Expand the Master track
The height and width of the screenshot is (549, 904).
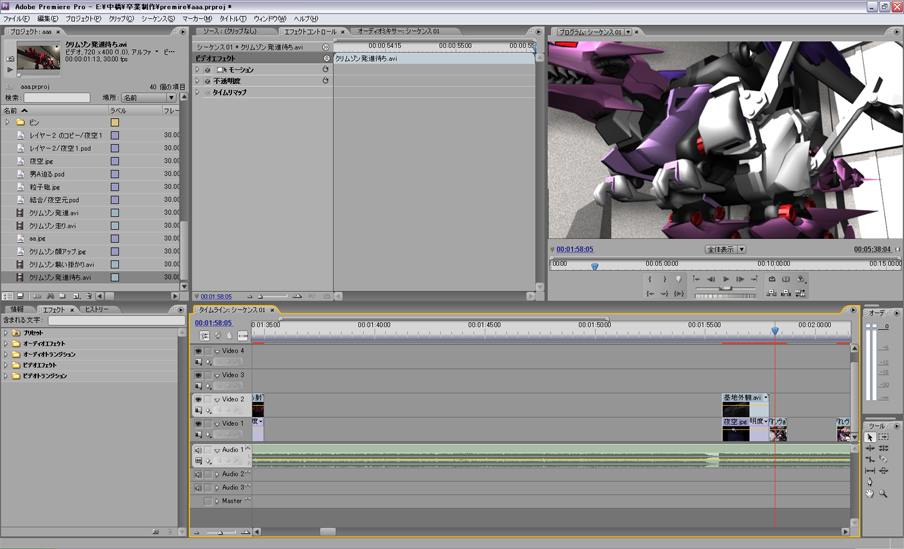pyautogui.click(x=217, y=502)
